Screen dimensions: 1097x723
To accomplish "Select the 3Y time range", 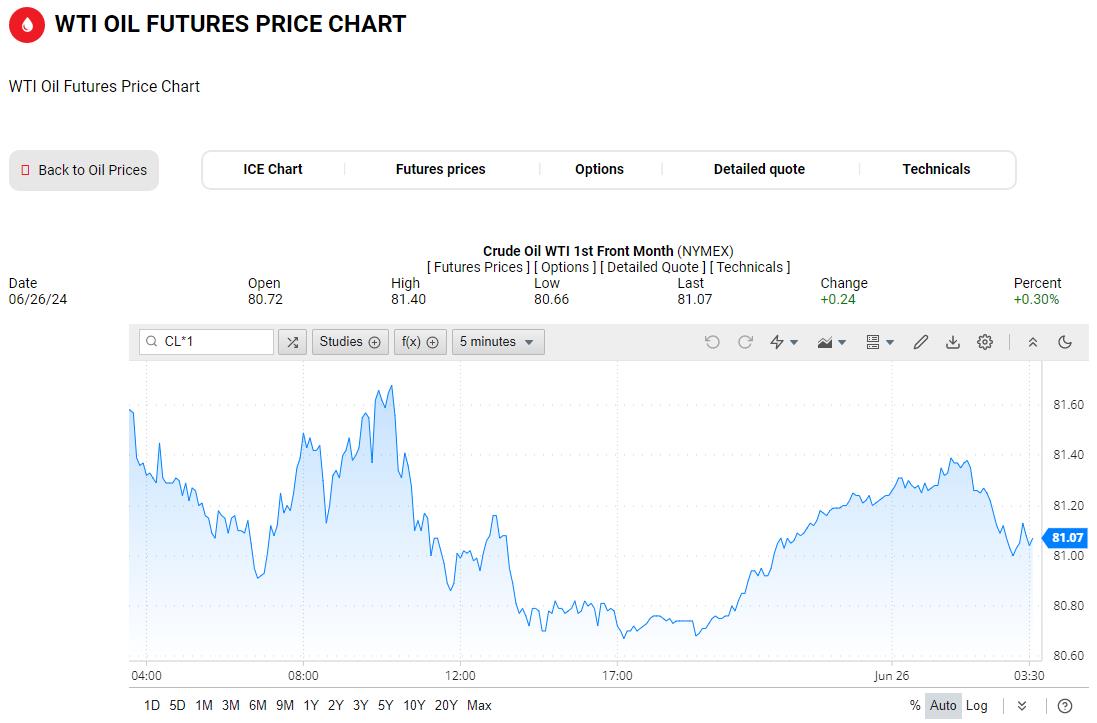I will pyautogui.click(x=360, y=706).
